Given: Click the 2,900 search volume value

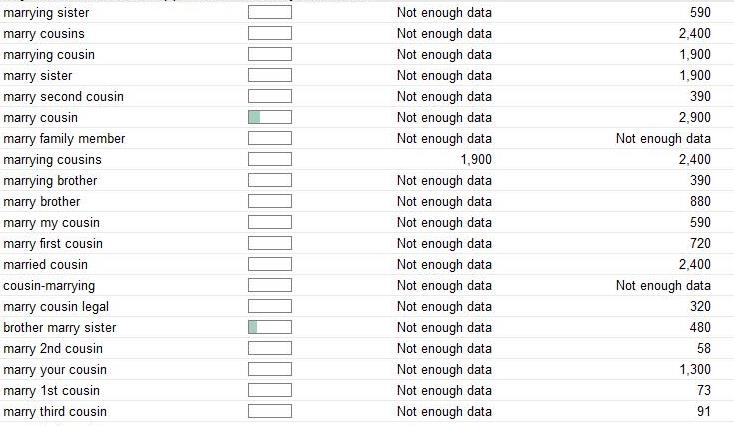Looking at the screenshot, I should pyautogui.click(x=695, y=118).
